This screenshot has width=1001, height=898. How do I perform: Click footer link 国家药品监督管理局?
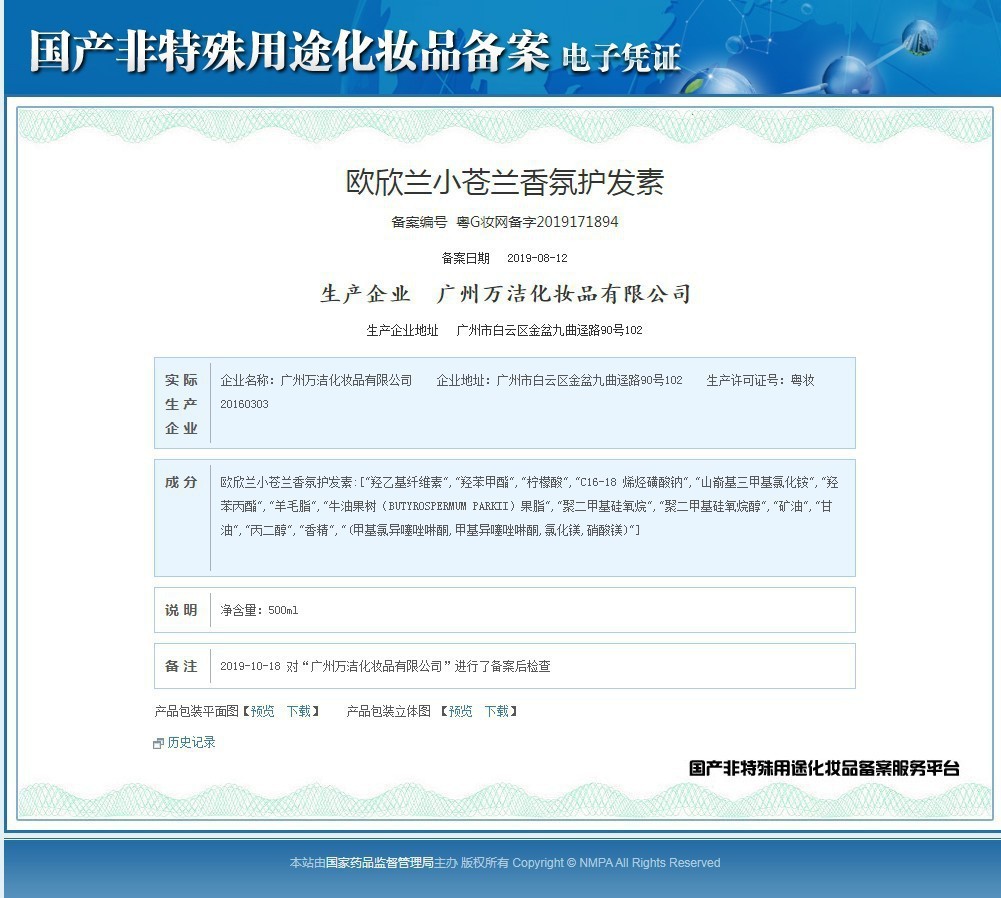(x=380, y=863)
